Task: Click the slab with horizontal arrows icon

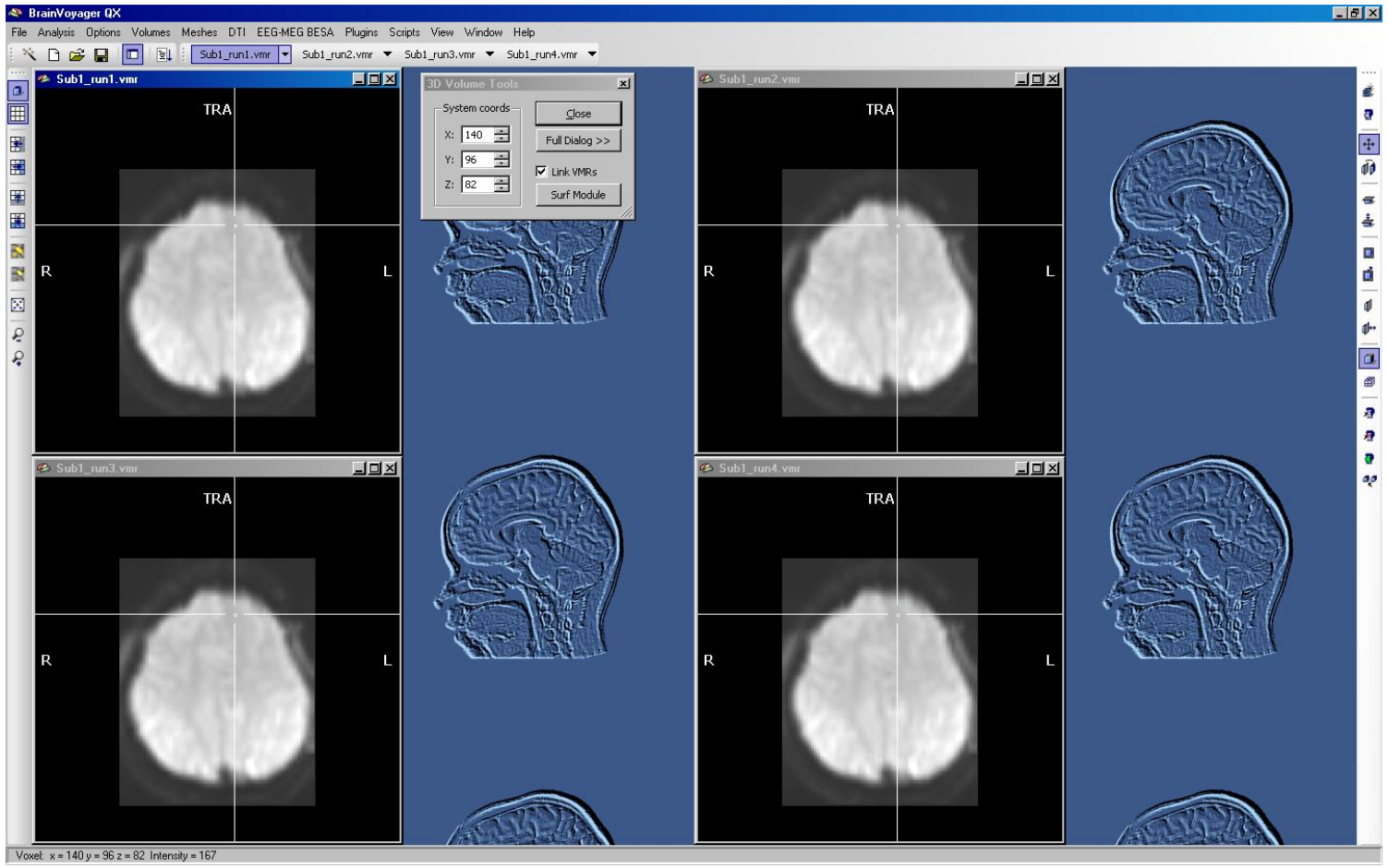Action: coord(1369,329)
